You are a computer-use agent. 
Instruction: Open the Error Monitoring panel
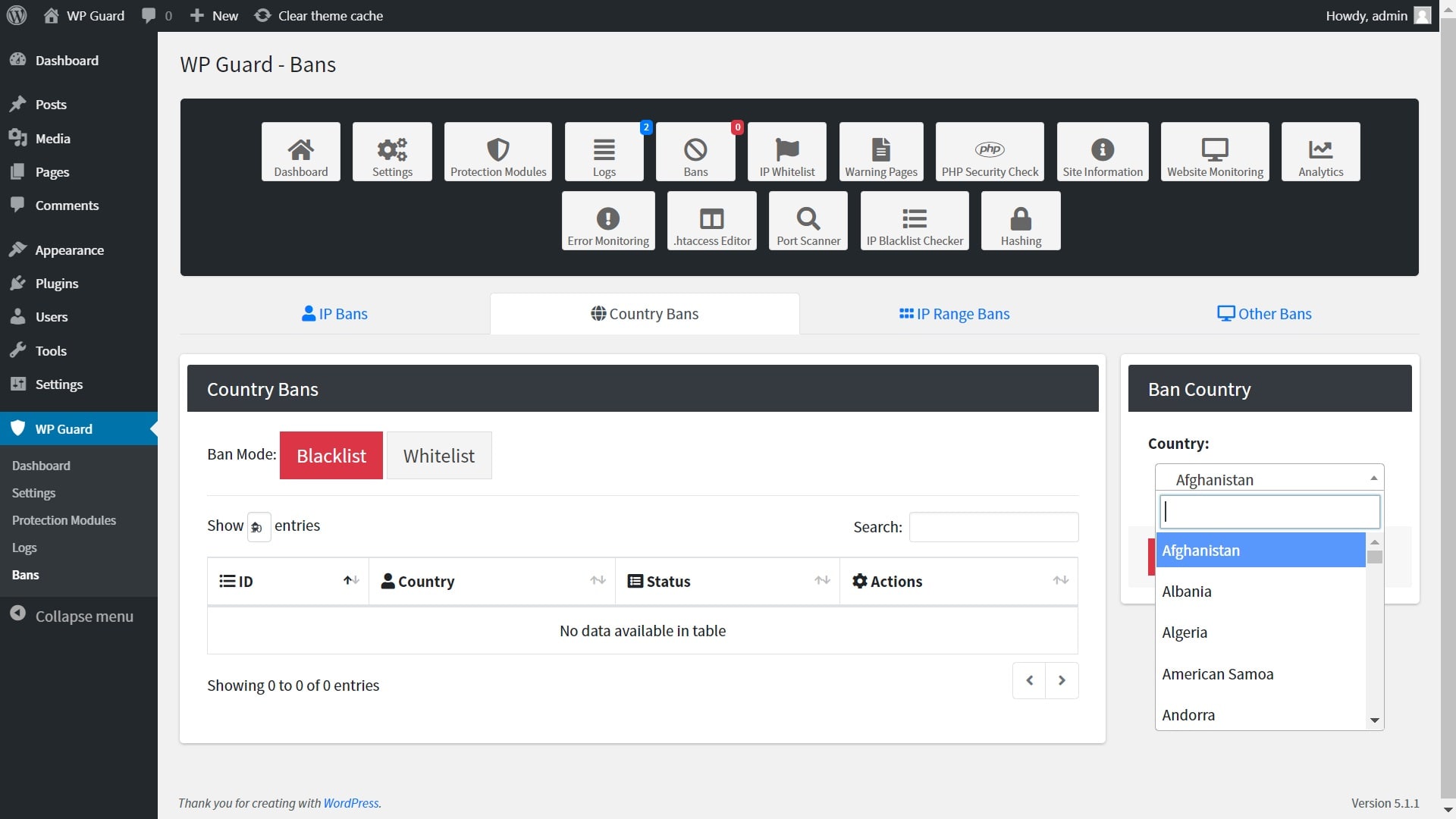pyautogui.click(x=607, y=220)
